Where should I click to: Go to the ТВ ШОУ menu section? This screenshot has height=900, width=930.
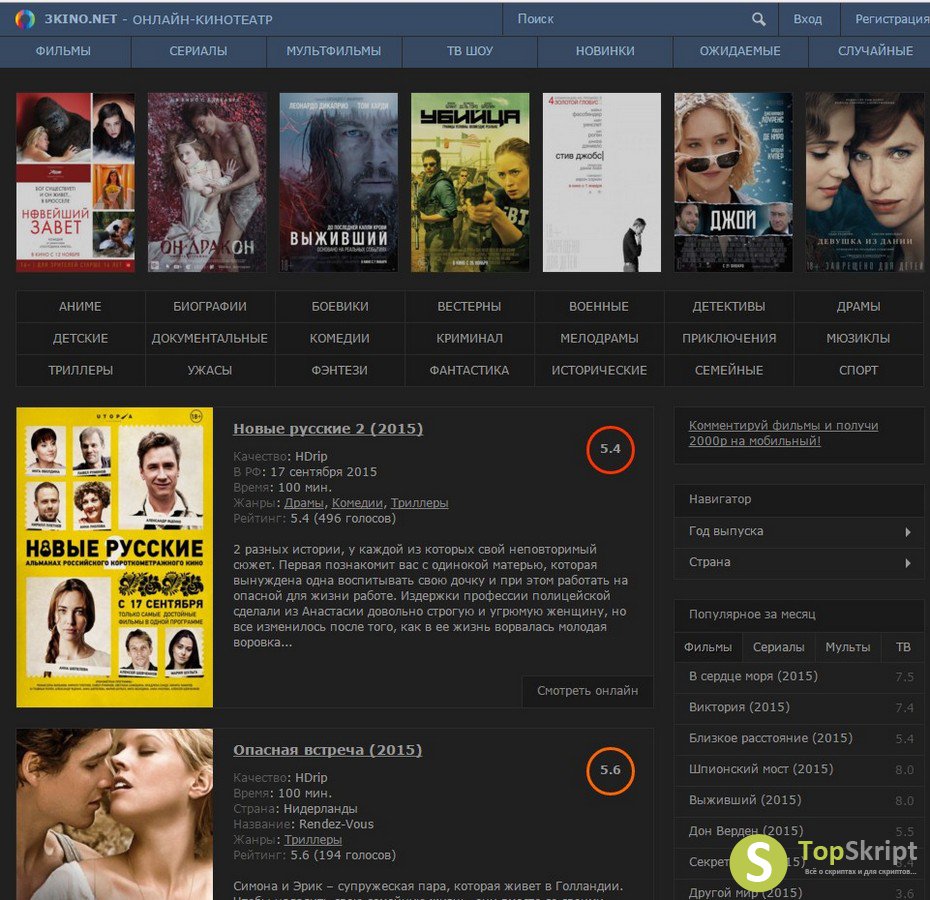tap(470, 51)
